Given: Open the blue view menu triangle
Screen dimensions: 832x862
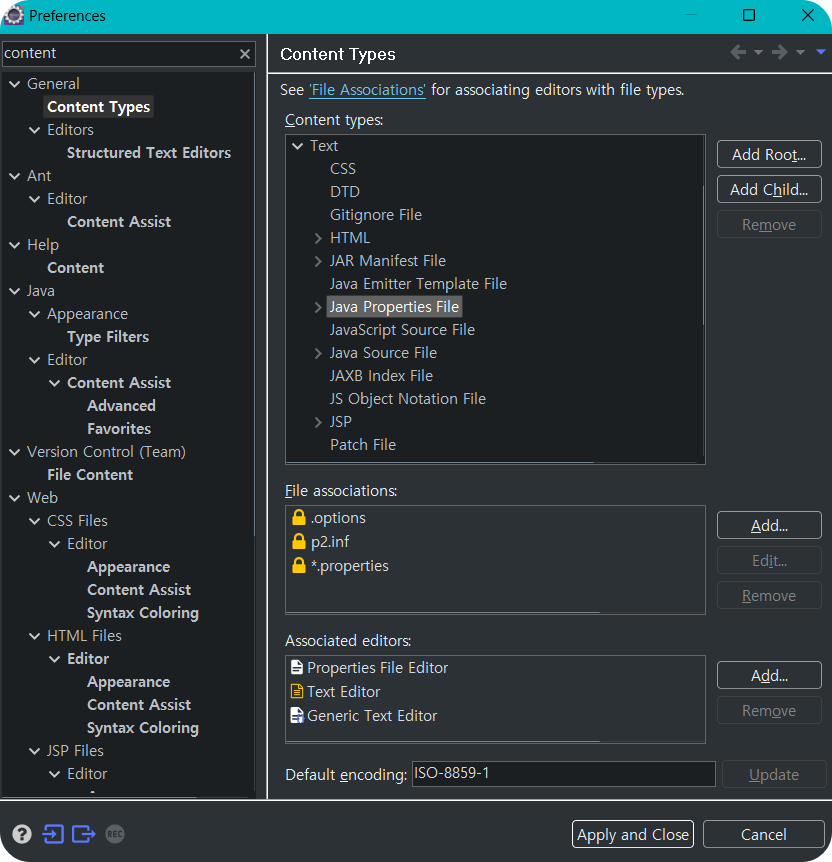Looking at the screenshot, I should (x=820, y=52).
